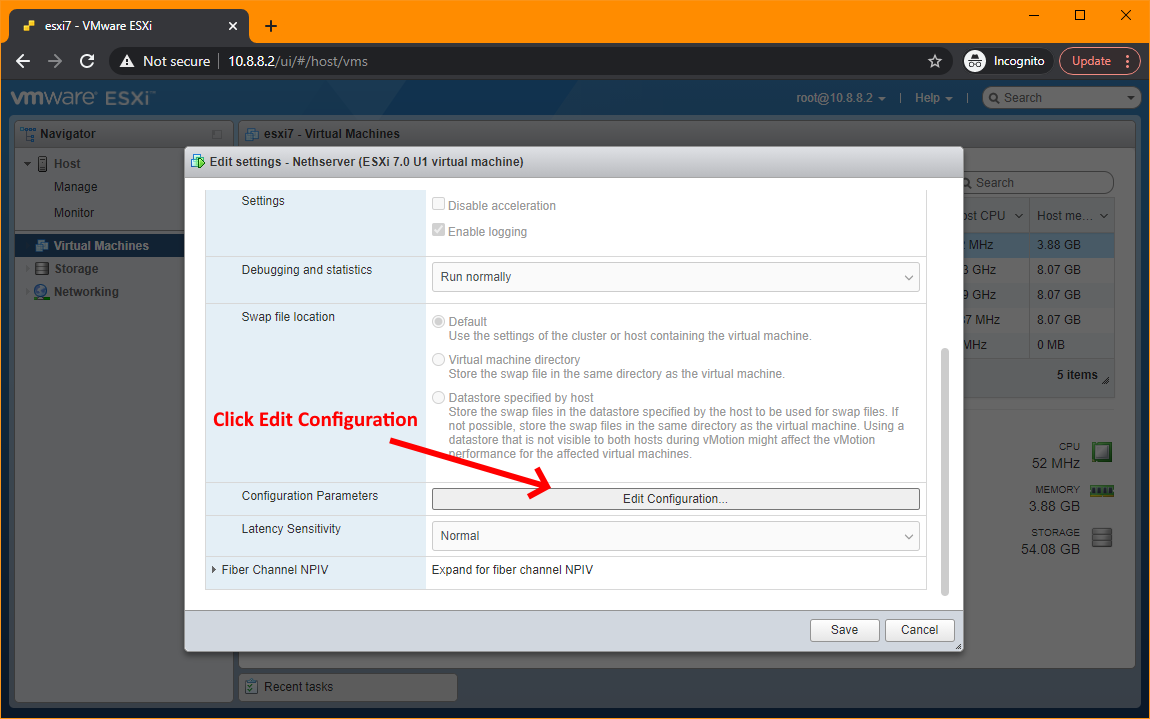Viewport: 1150px width, 719px height.
Task: Select Storage in Navigator
Action: click(76, 269)
